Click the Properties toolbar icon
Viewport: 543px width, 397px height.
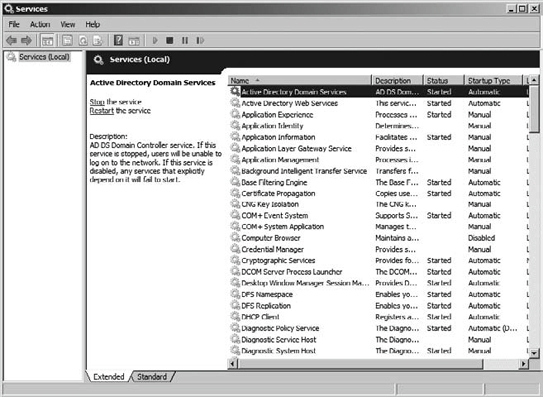point(67,41)
